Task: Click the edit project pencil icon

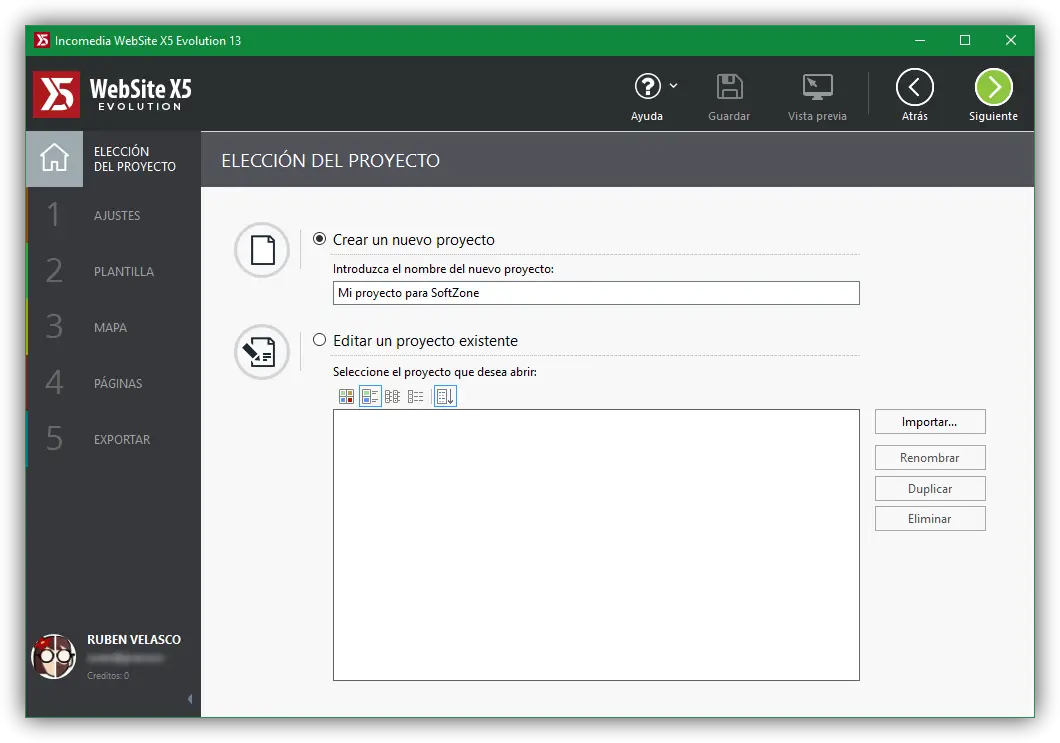Action: point(262,352)
